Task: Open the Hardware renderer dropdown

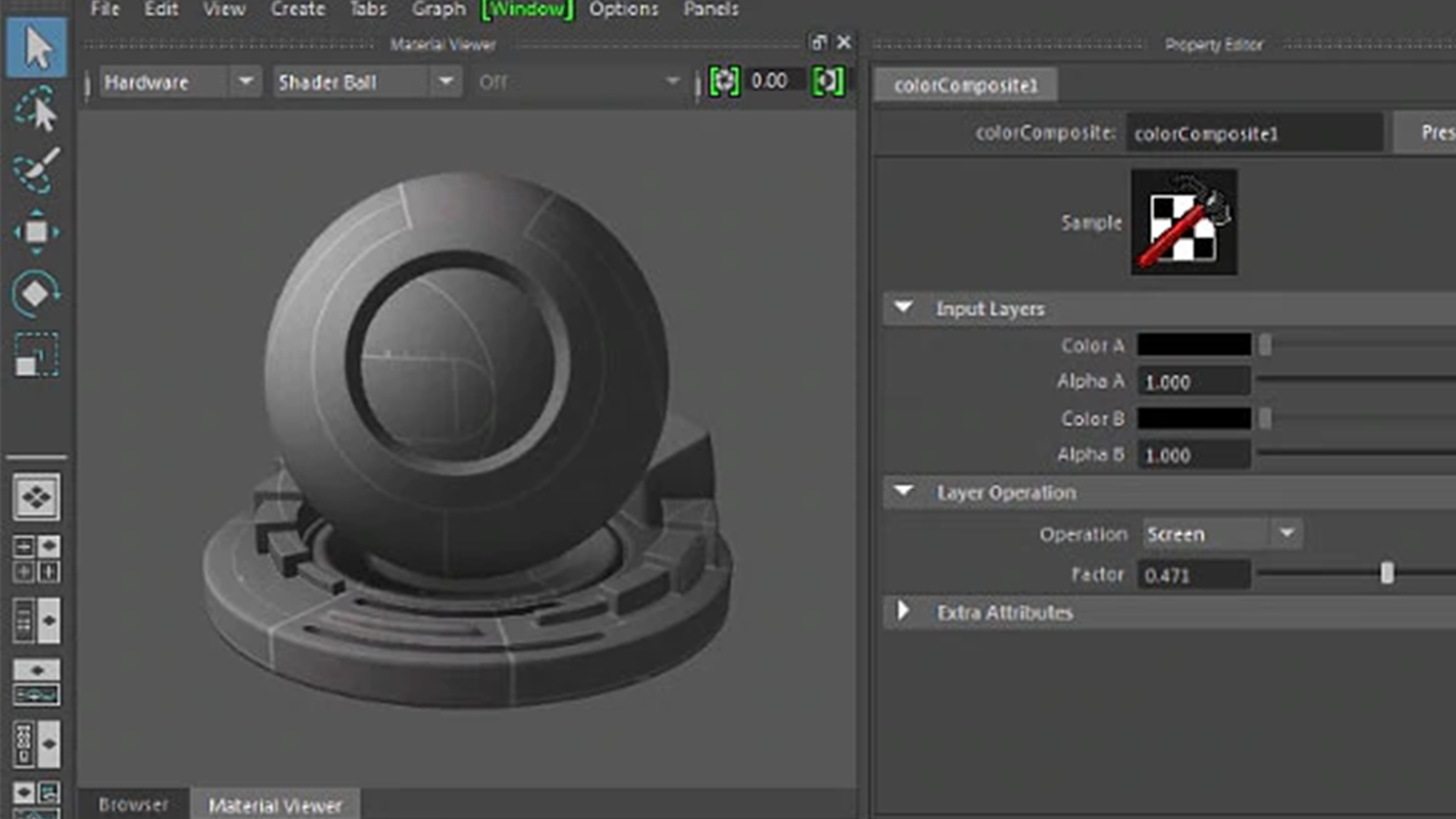Action: pos(244,81)
